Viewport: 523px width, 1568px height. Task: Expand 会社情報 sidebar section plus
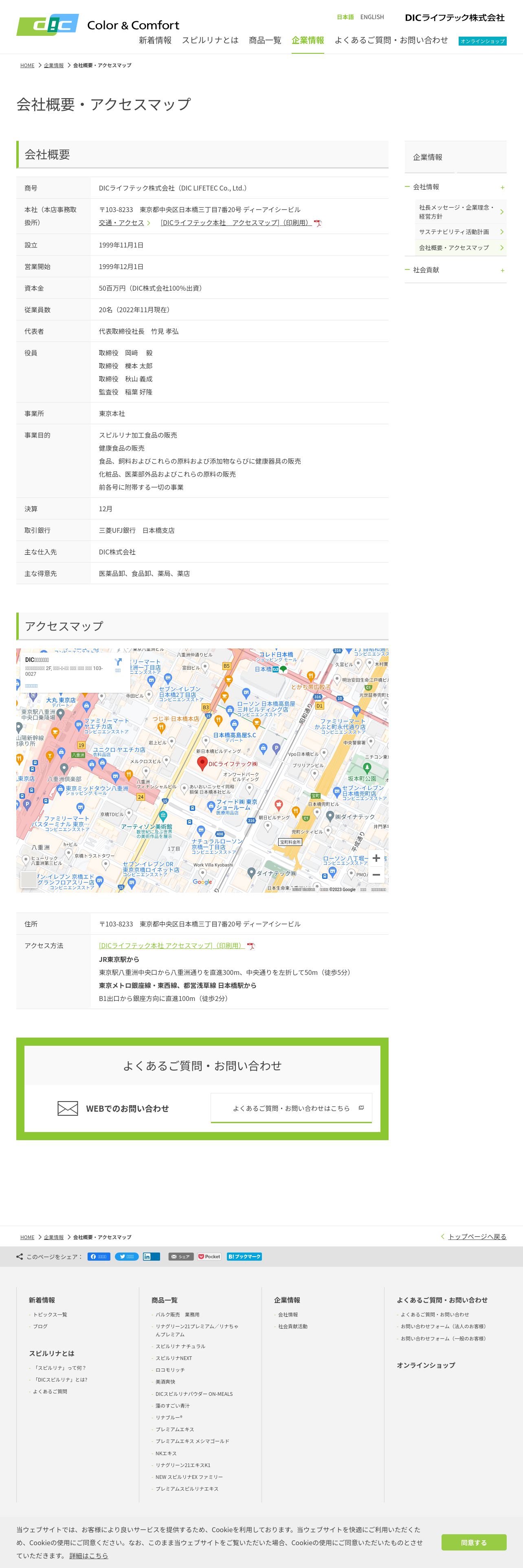[x=502, y=187]
